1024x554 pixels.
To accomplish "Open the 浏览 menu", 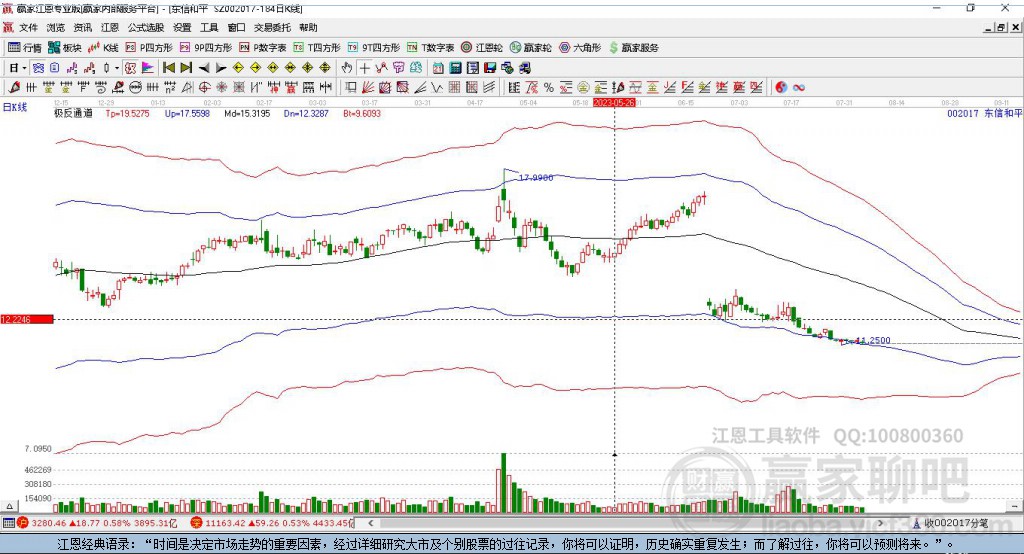I will (x=56, y=27).
